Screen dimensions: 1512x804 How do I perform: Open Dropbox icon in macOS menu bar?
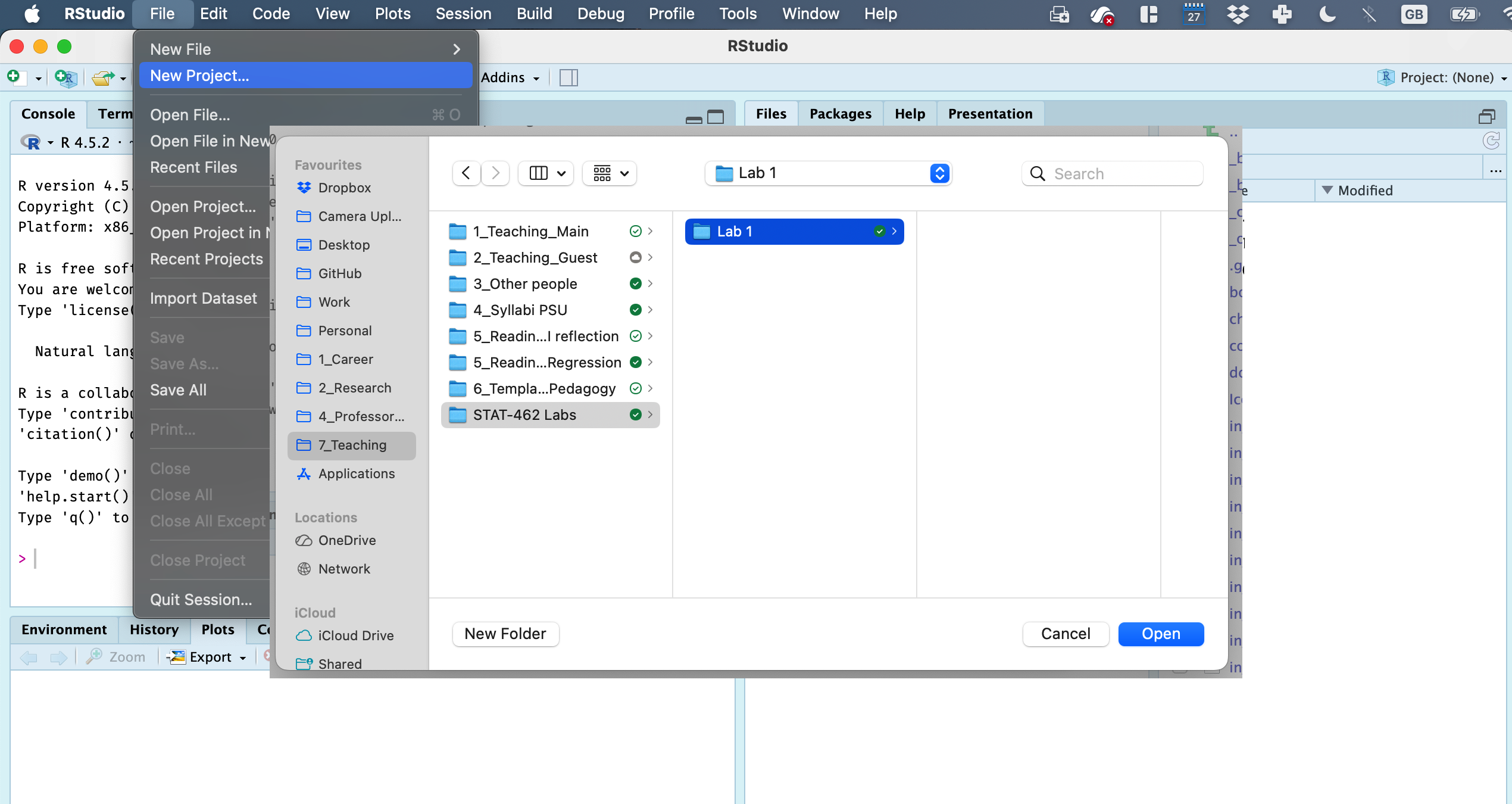pos(1238,14)
